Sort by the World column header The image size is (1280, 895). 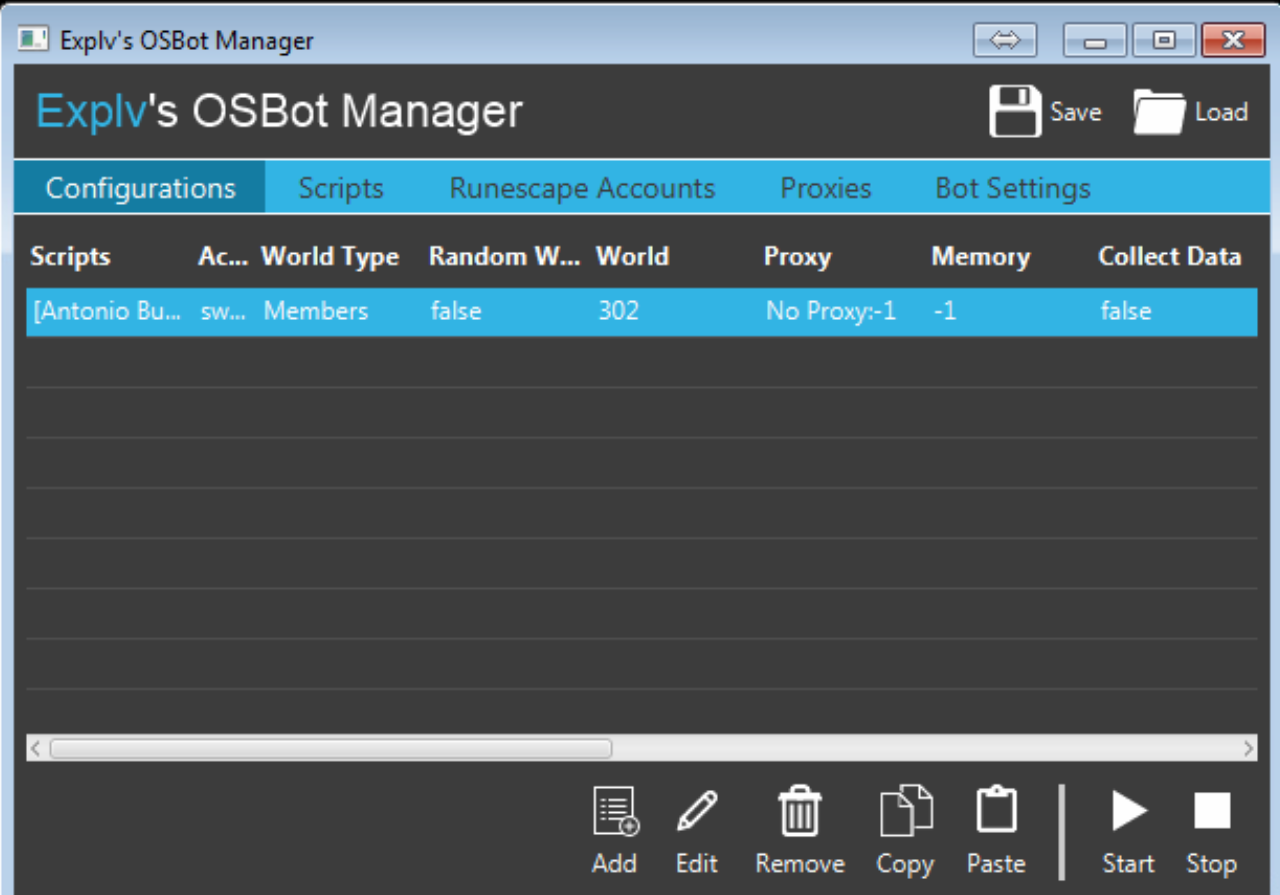[x=632, y=257]
